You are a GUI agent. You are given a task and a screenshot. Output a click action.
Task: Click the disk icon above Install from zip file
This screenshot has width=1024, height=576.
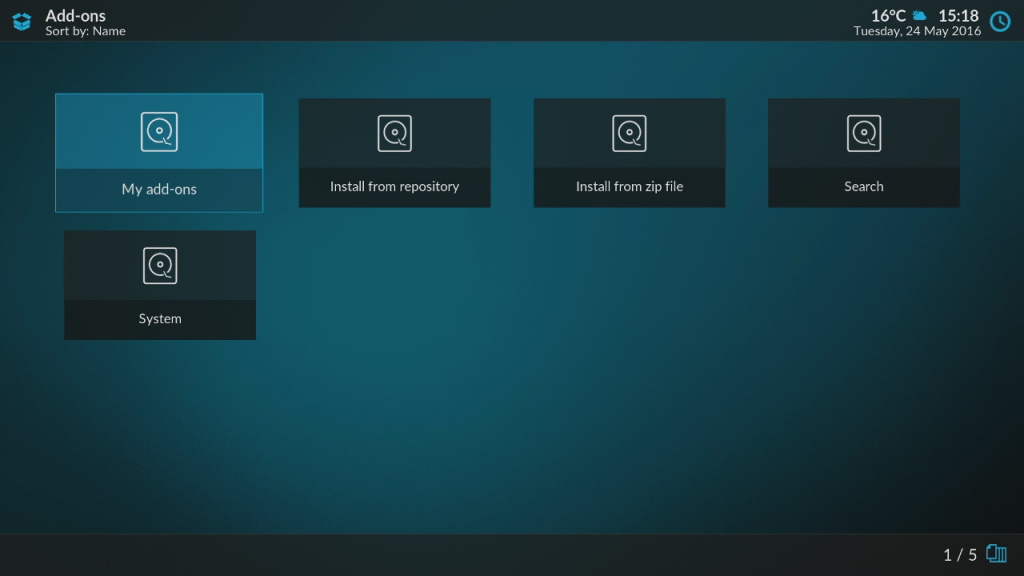coord(630,133)
